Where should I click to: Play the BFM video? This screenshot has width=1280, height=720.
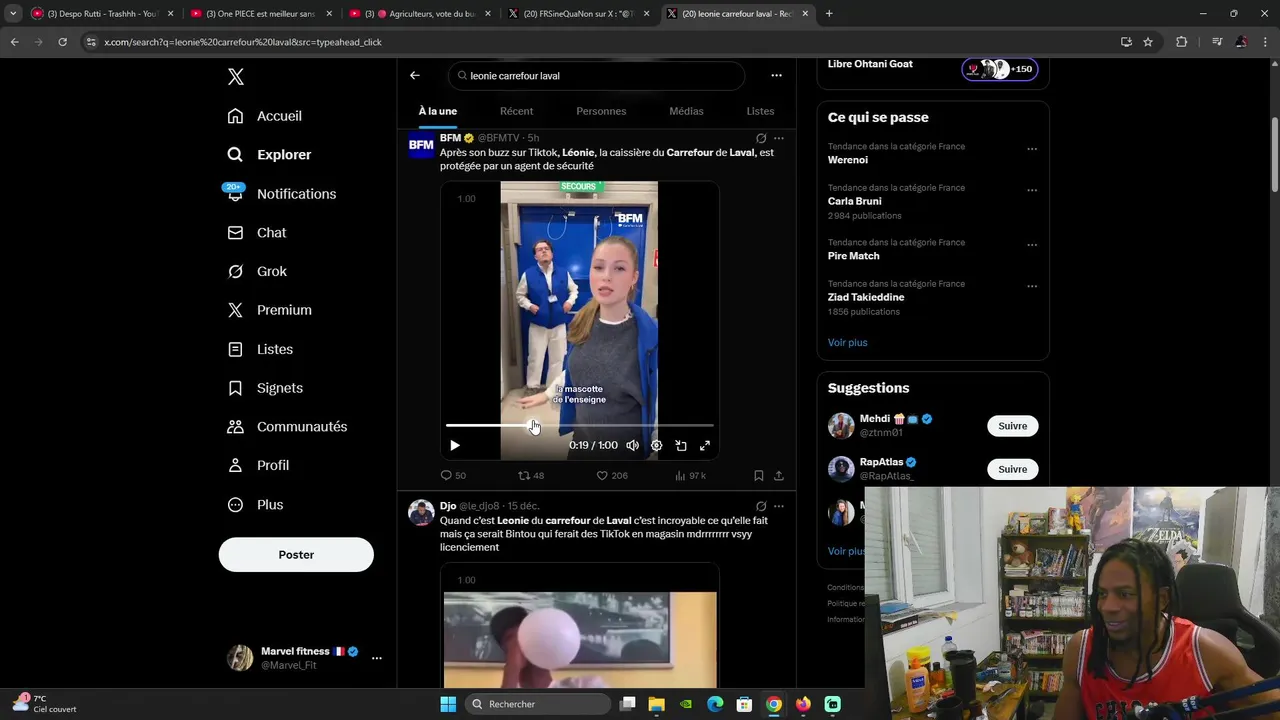pos(455,446)
